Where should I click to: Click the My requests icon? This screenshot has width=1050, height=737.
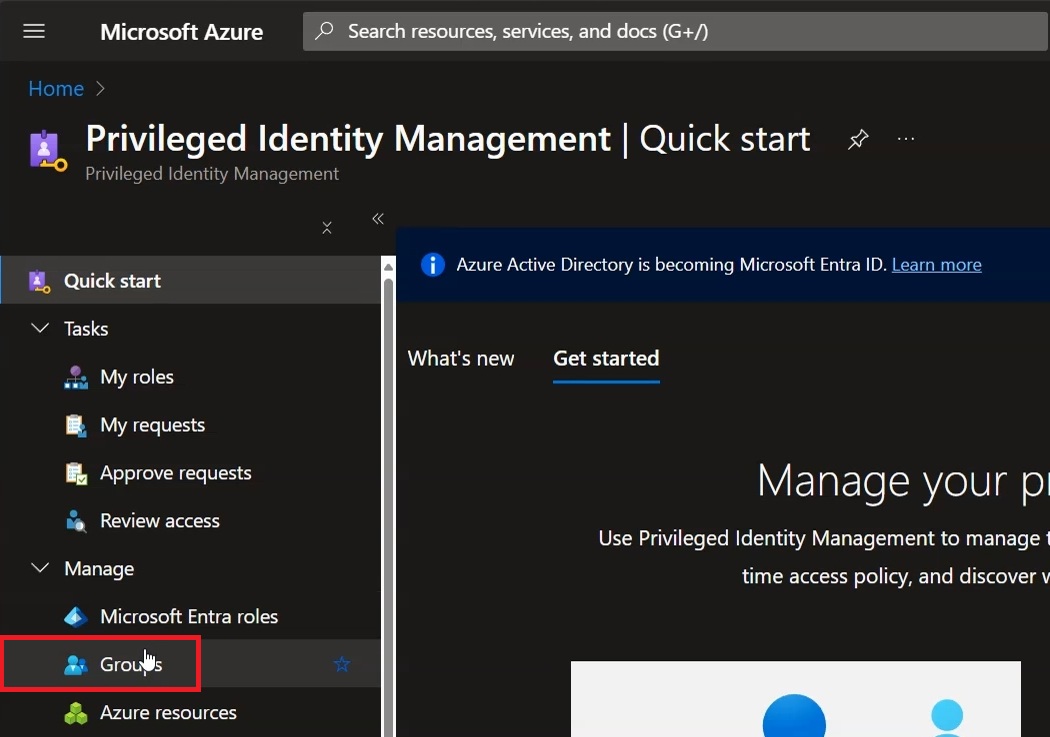[x=76, y=426]
